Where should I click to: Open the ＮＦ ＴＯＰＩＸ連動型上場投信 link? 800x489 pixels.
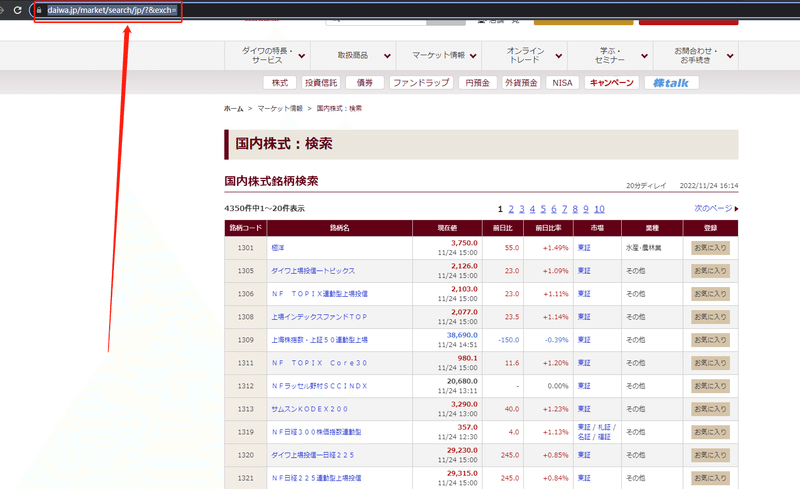(x=319, y=294)
